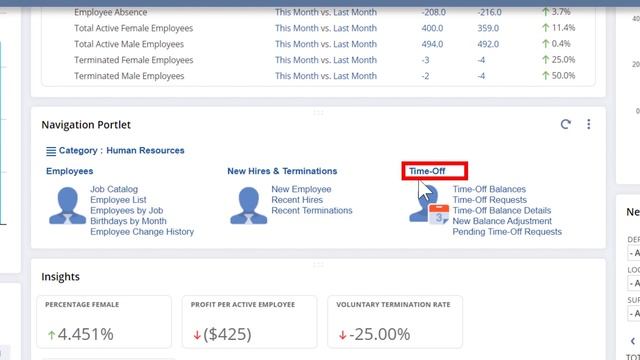
Task: Click the 400.0 value
Action: 432,28
